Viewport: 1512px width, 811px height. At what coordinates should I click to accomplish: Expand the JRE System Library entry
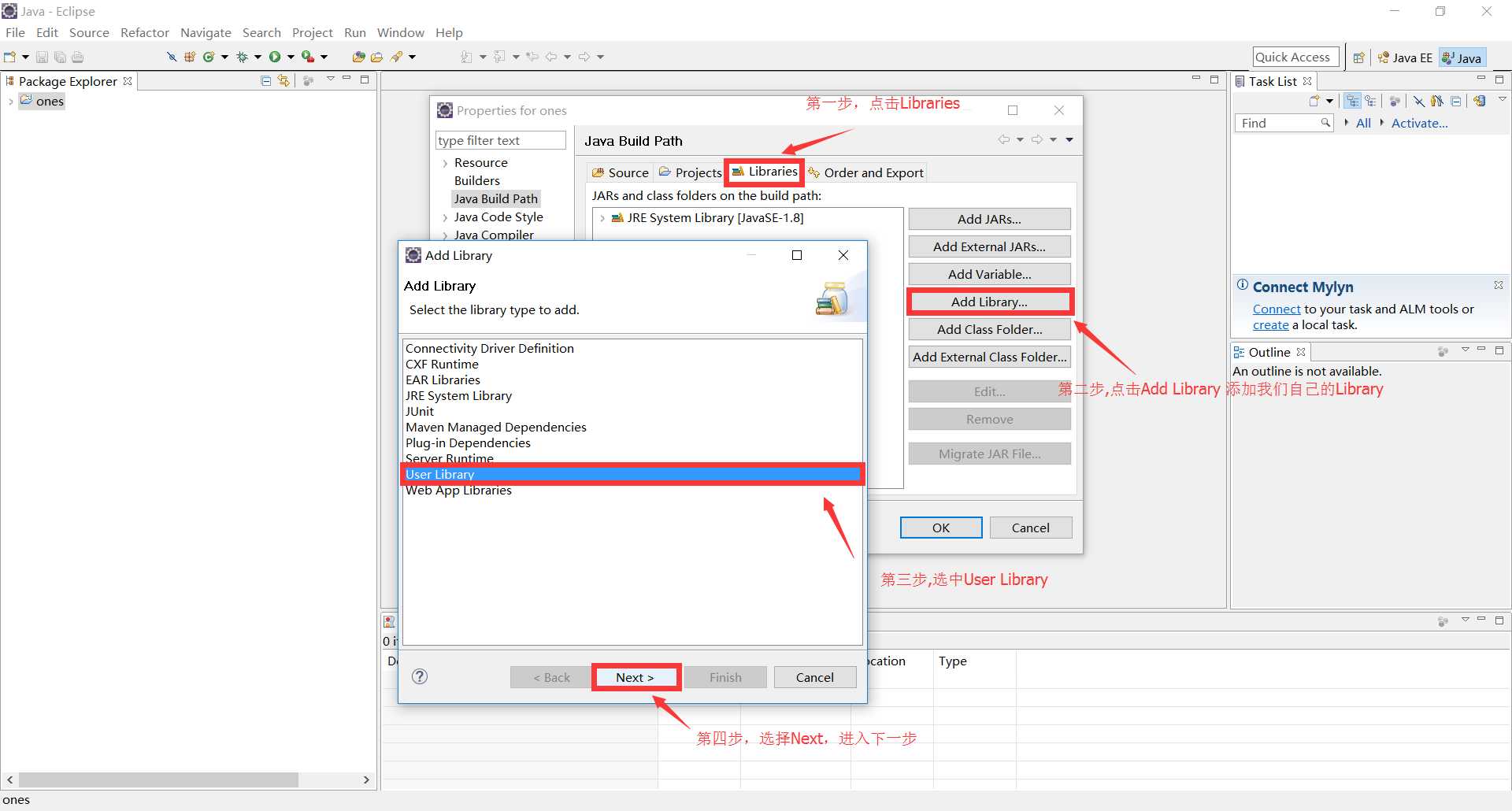602,218
